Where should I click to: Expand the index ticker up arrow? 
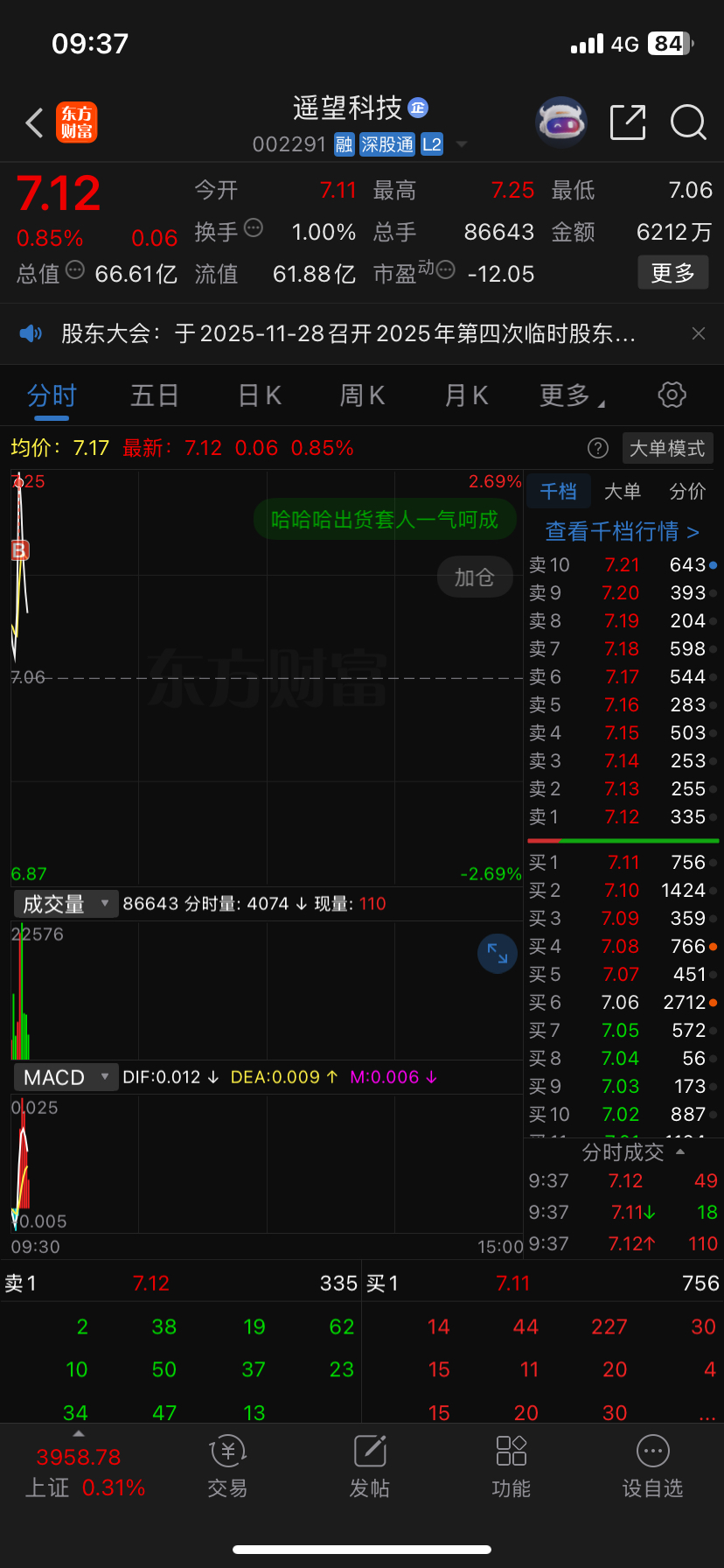tap(79, 1434)
